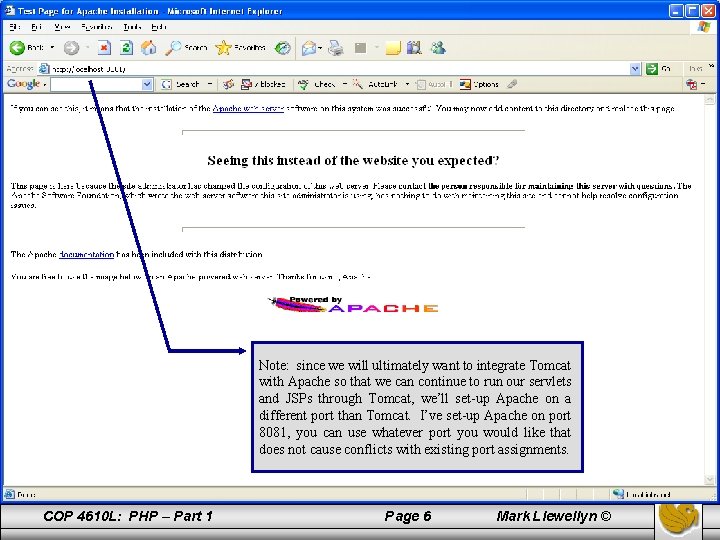Click the 'Page 6' slide footer text
The image size is (720, 540).
coord(408,516)
